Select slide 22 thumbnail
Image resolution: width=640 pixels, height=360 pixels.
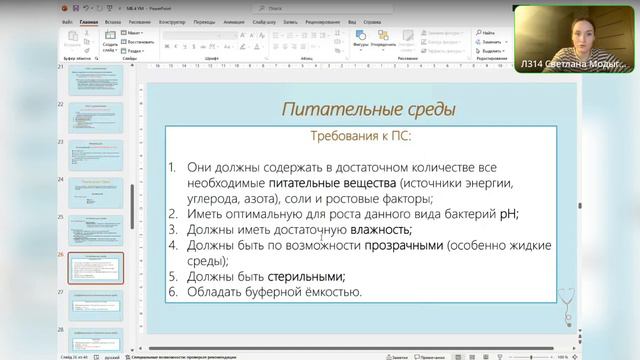(96, 118)
